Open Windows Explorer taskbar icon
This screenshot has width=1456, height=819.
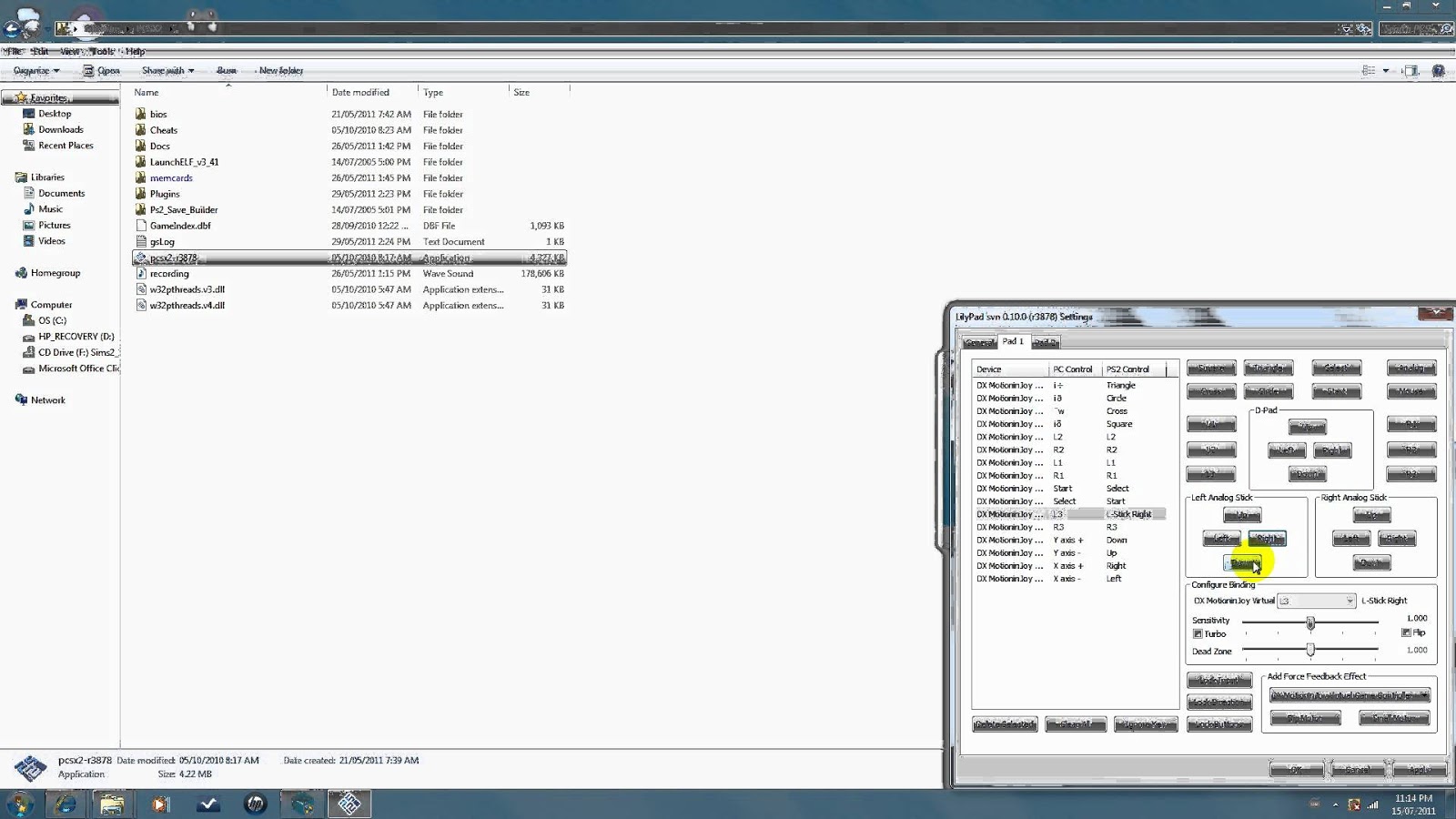(x=112, y=804)
